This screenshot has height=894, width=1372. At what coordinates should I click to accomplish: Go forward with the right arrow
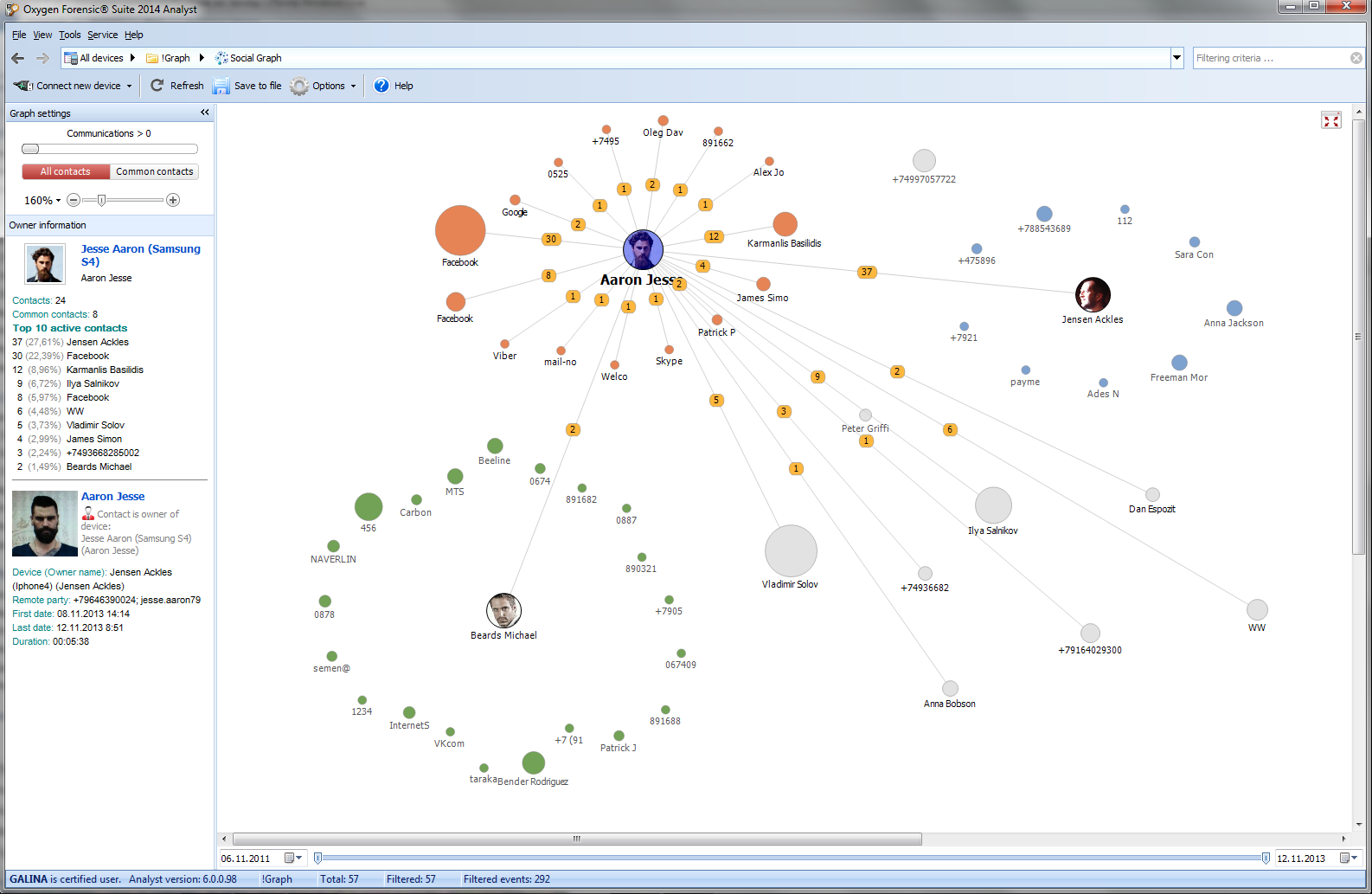tap(42, 58)
